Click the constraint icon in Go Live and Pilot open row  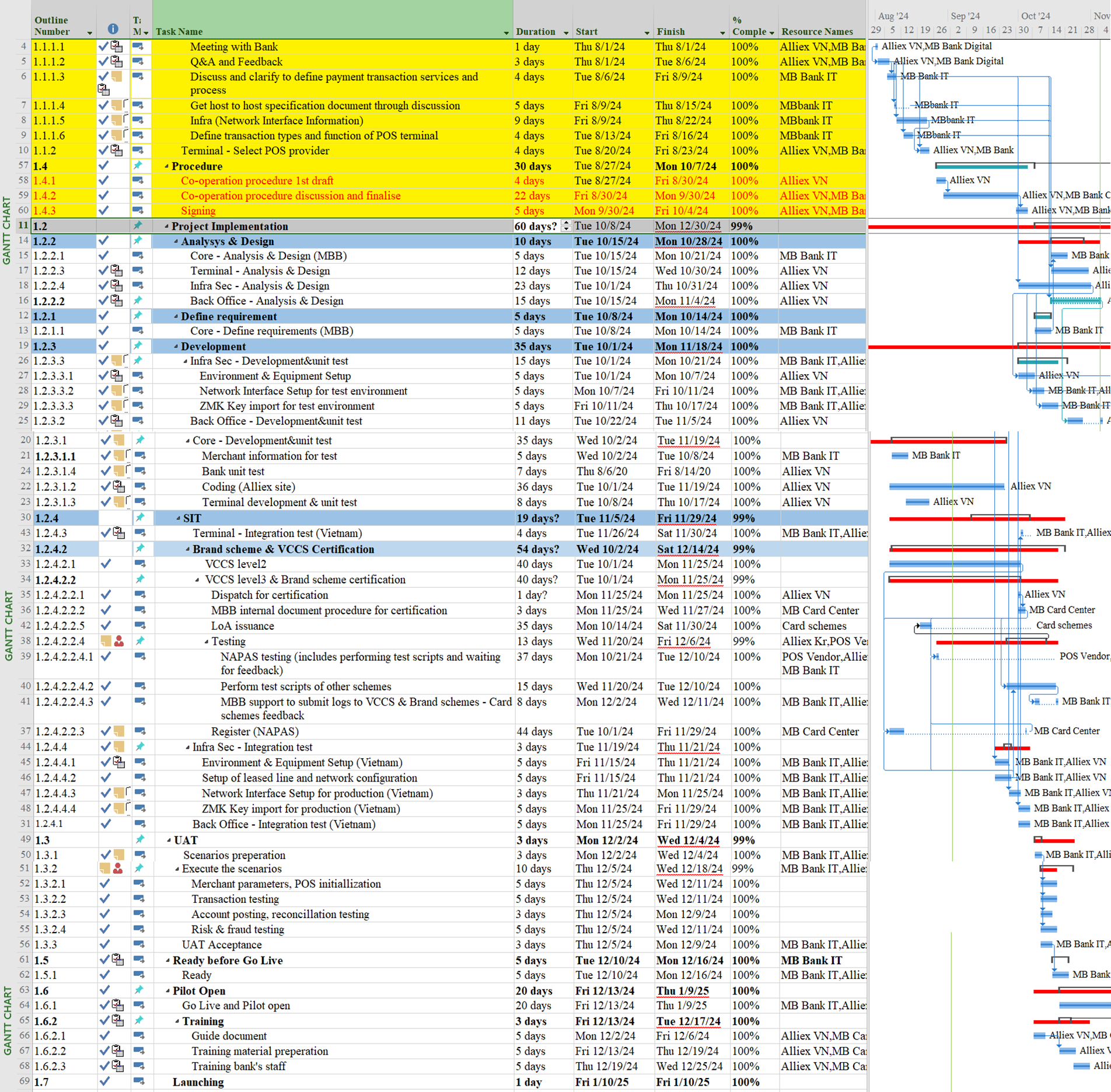pyautogui.click(x=117, y=1005)
